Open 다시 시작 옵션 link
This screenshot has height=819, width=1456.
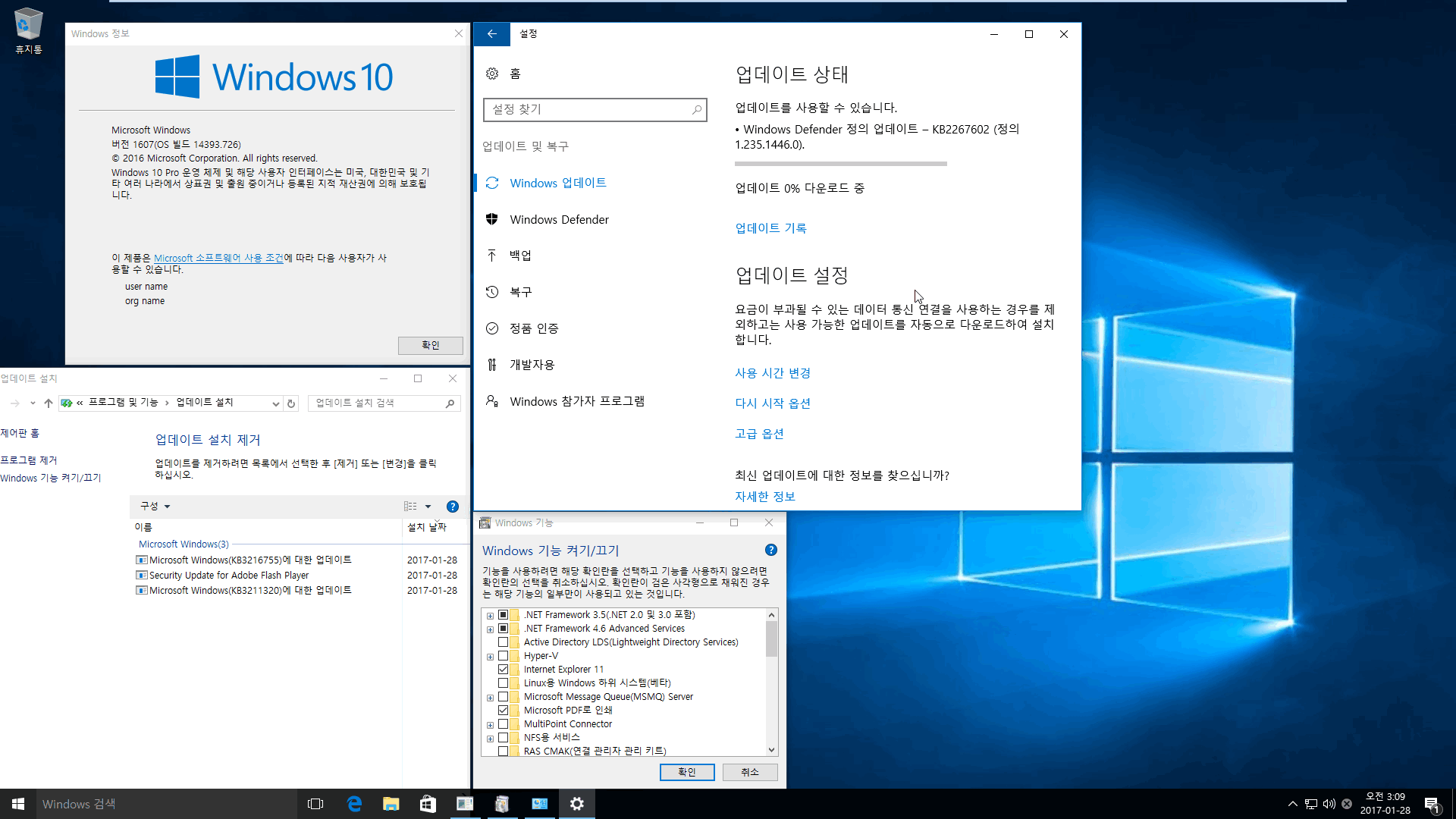pyautogui.click(x=773, y=403)
